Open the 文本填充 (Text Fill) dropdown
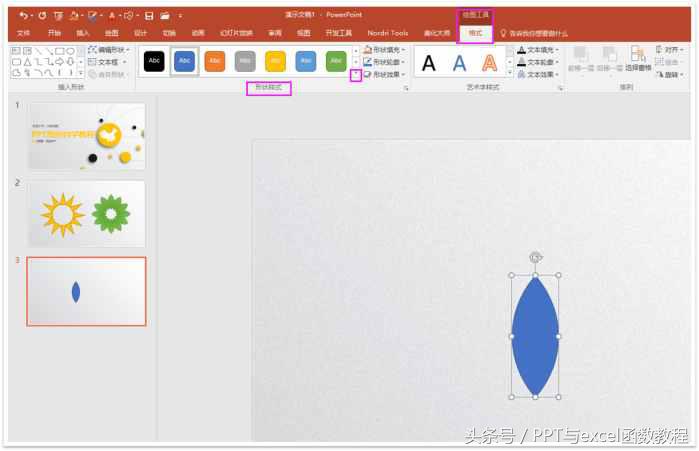699x451 pixels. 538,50
